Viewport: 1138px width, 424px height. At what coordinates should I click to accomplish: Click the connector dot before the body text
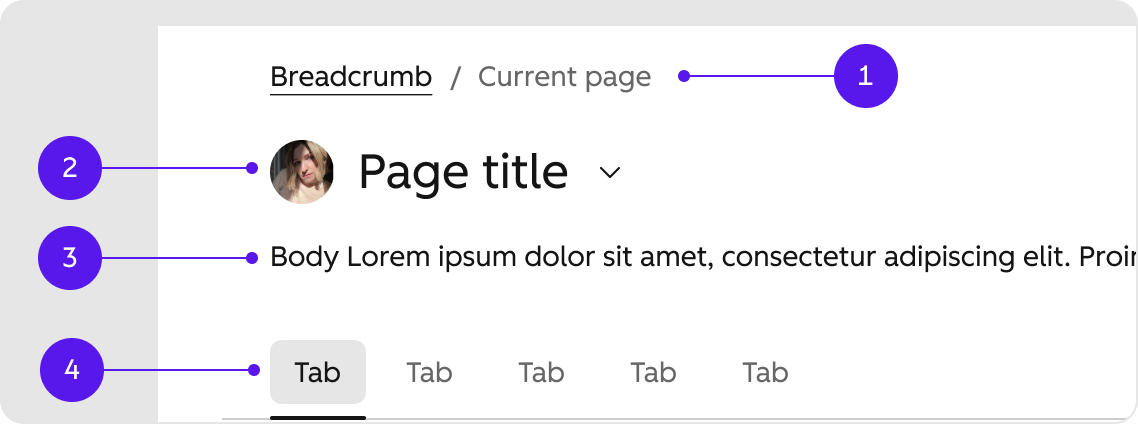[252, 258]
